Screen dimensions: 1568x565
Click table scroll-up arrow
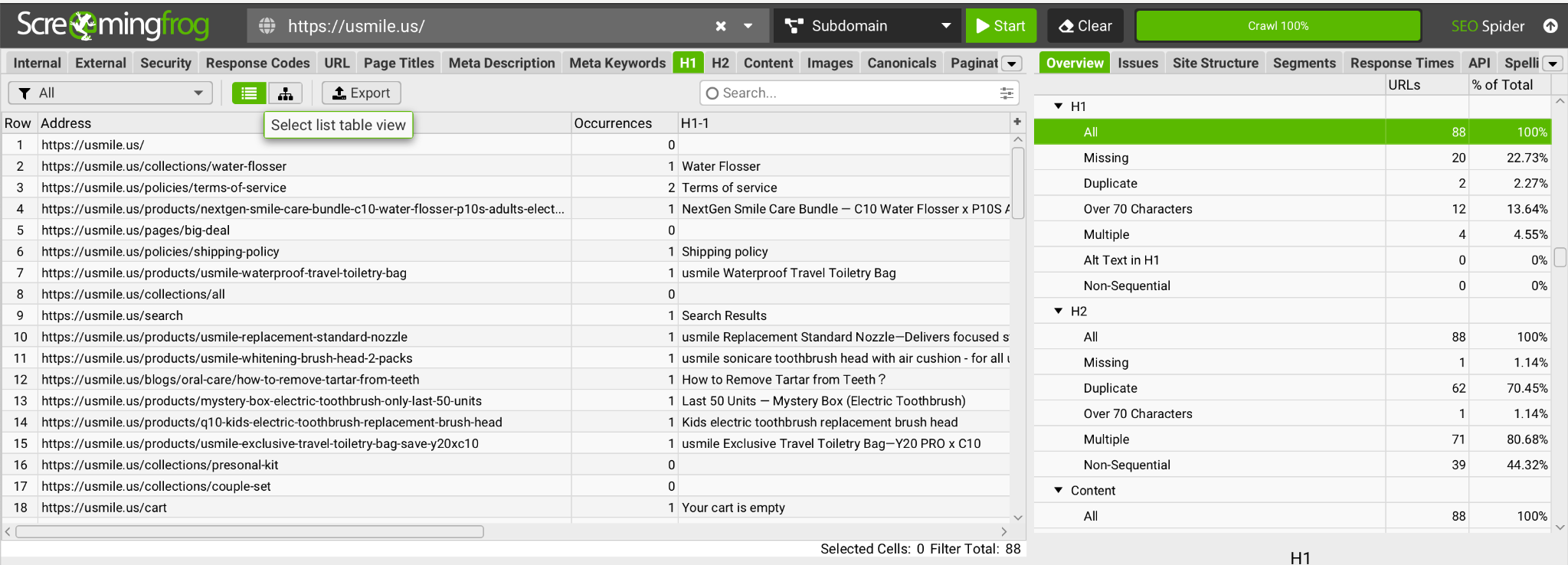pos(1018,139)
